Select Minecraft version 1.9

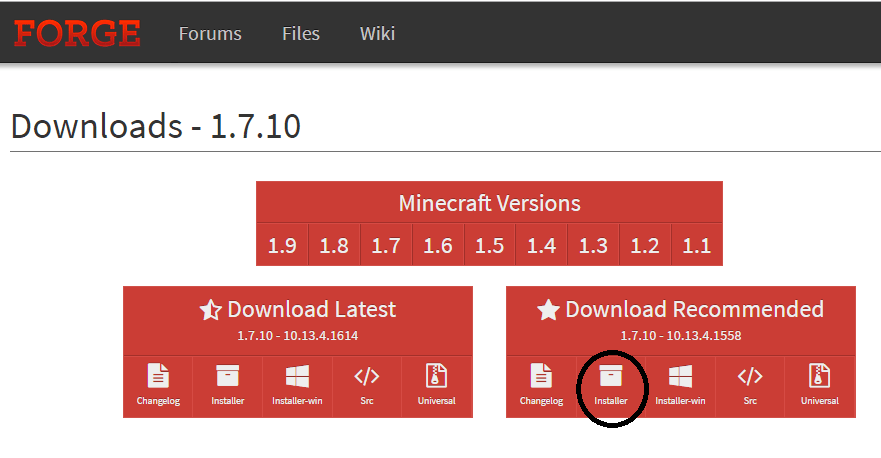(282, 245)
